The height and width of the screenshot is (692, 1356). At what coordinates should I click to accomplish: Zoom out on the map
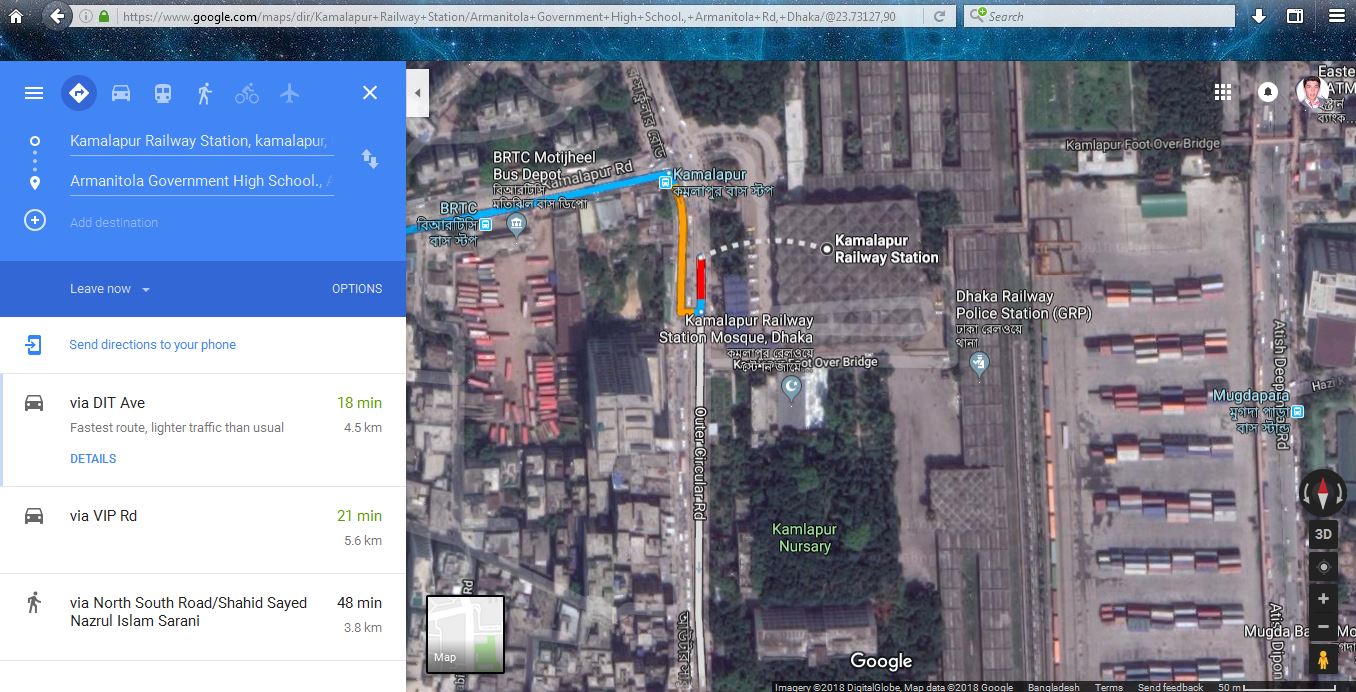(1323, 627)
